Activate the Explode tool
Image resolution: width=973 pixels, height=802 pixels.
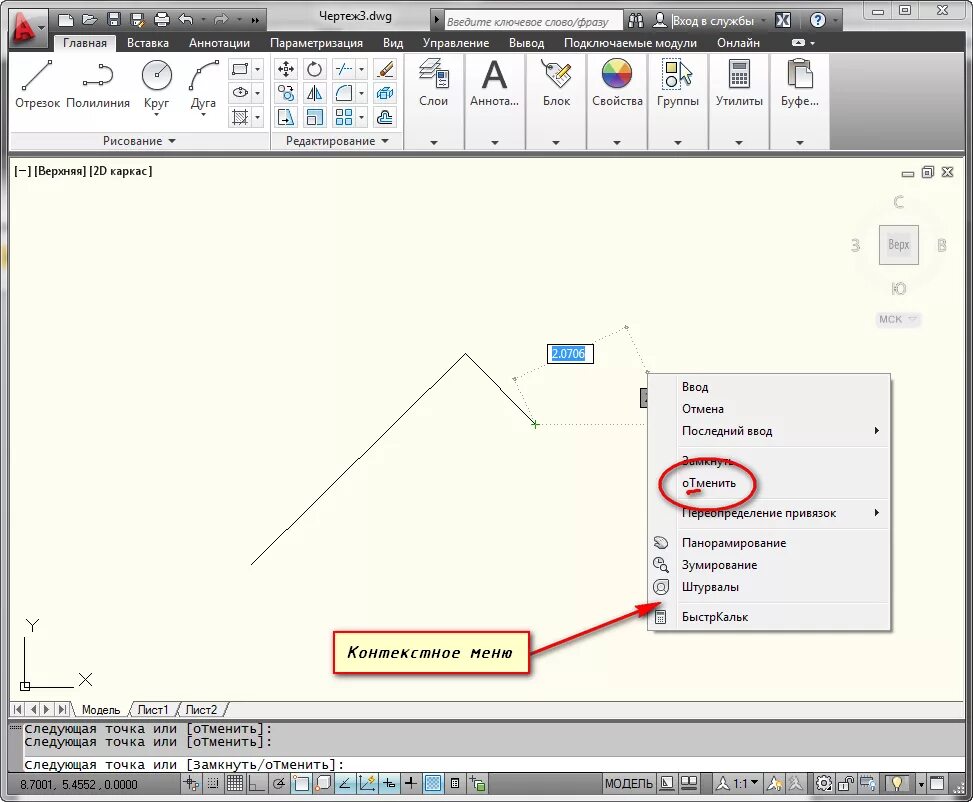385,93
